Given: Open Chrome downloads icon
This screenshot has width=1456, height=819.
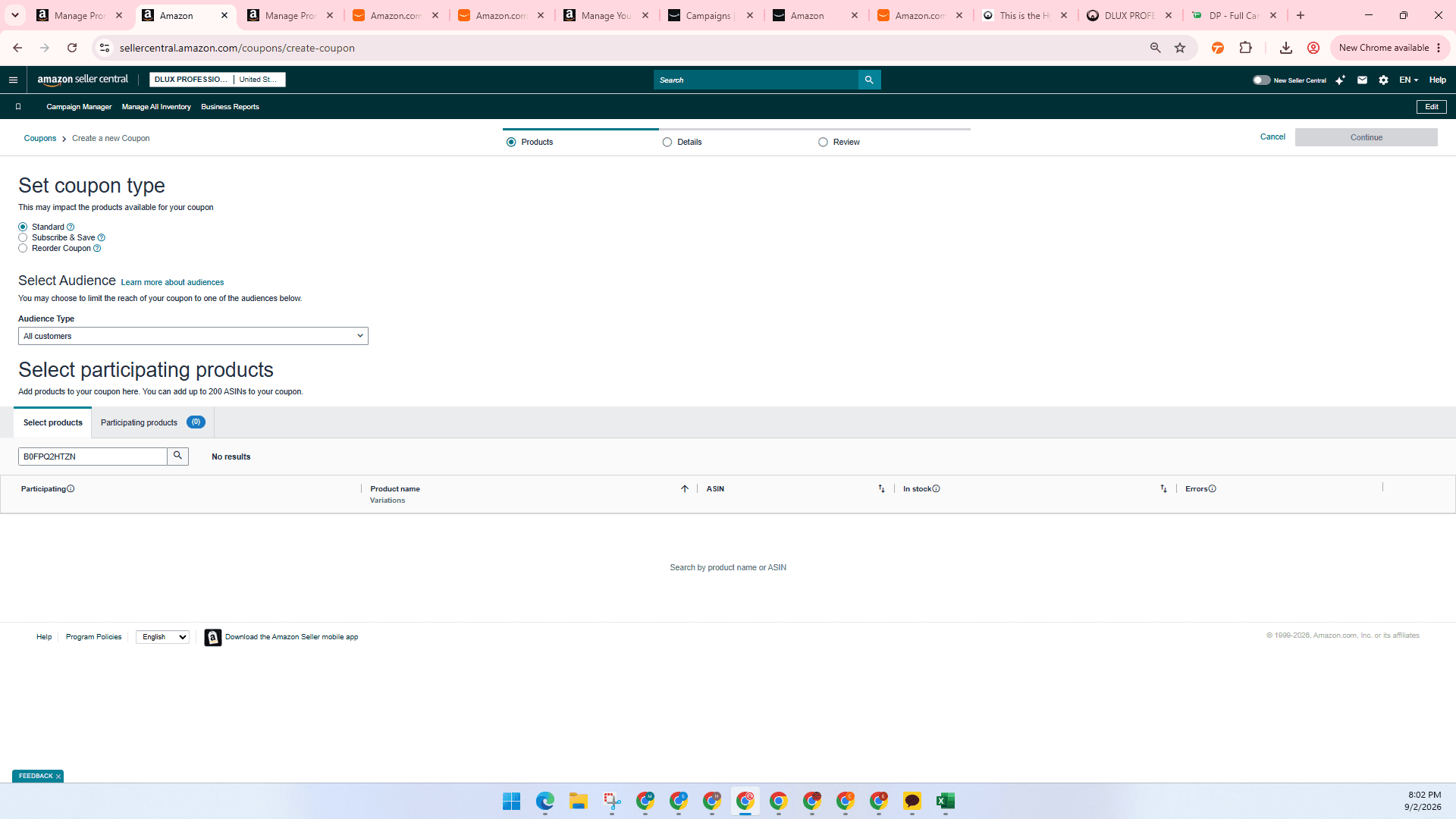Looking at the screenshot, I should click(1285, 48).
